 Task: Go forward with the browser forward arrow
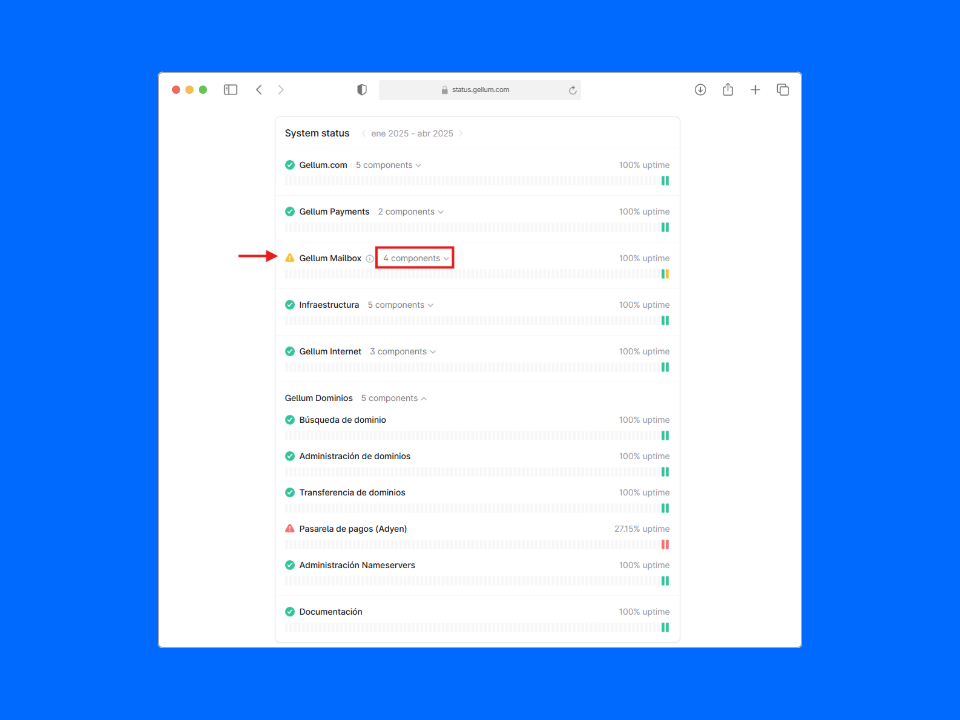[x=281, y=90]
